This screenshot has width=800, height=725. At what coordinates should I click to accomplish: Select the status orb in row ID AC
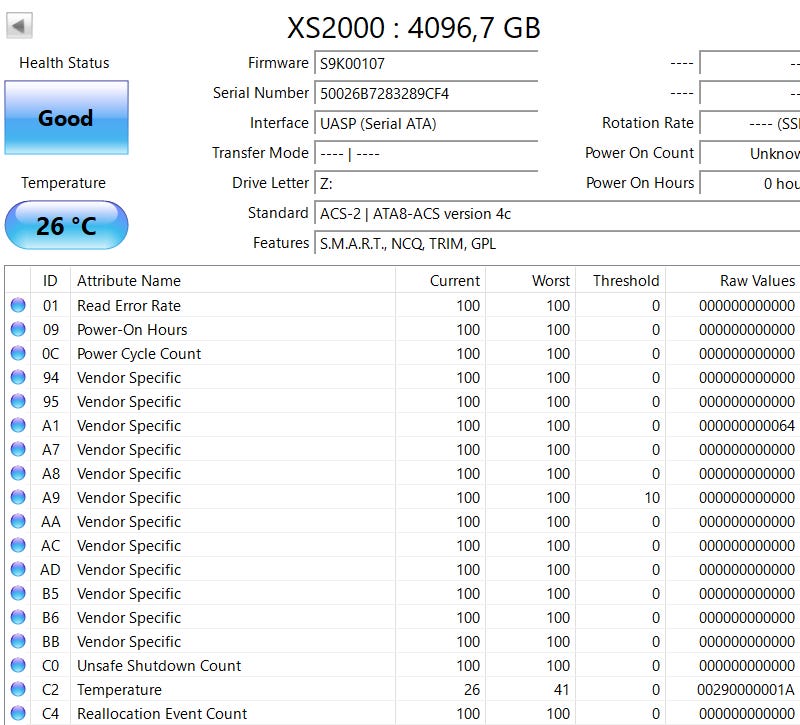(18, 545)
